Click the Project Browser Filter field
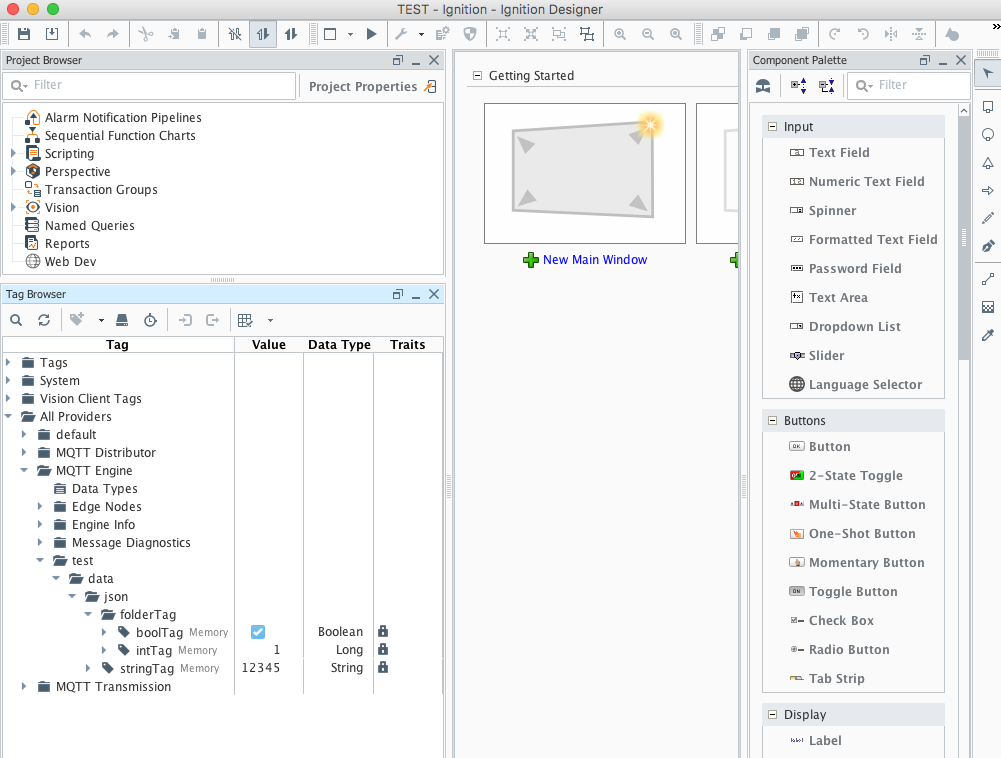 click(150, 85)
